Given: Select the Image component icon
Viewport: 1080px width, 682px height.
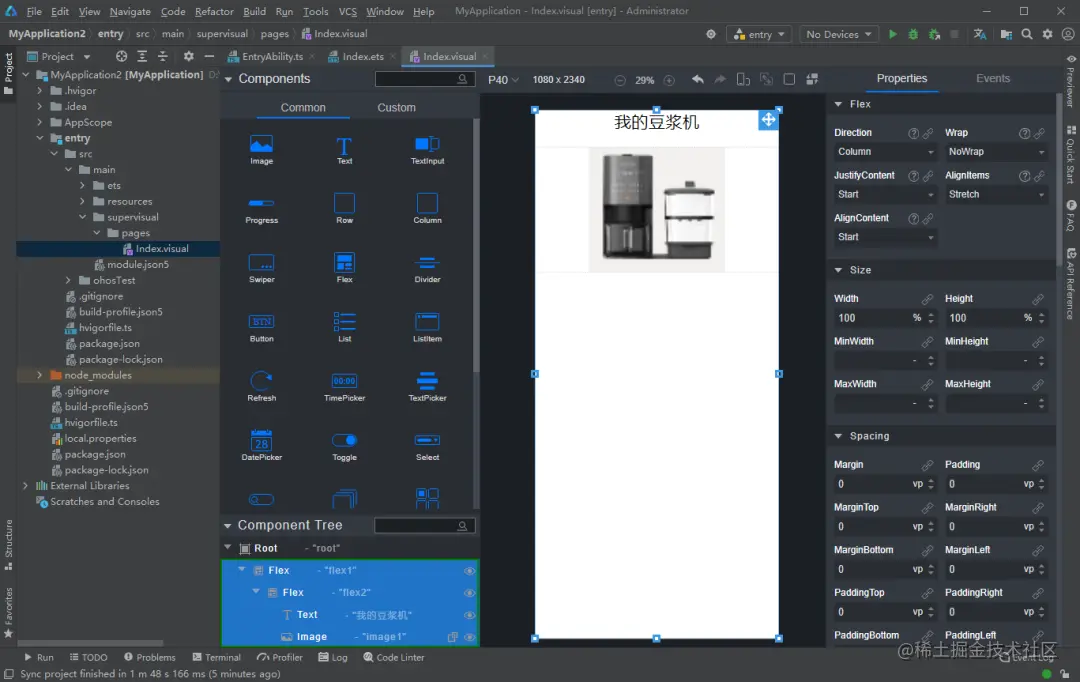Looking at the screenshot, I should (261, 145).
